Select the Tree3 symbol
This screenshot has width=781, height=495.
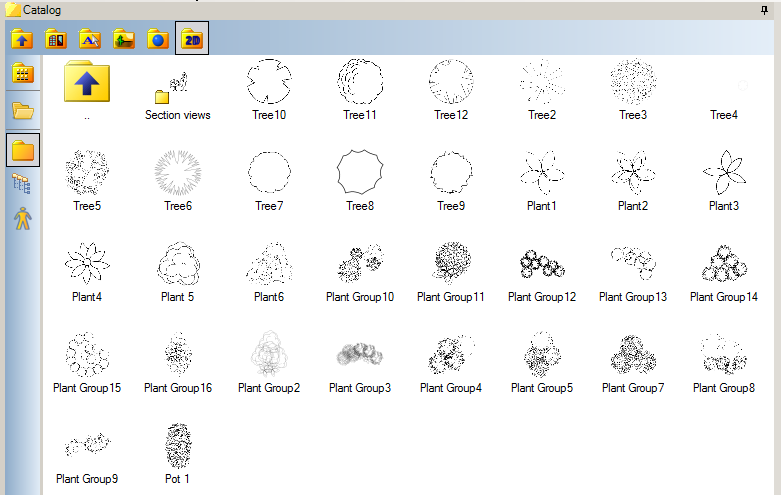tap(633, 81)
